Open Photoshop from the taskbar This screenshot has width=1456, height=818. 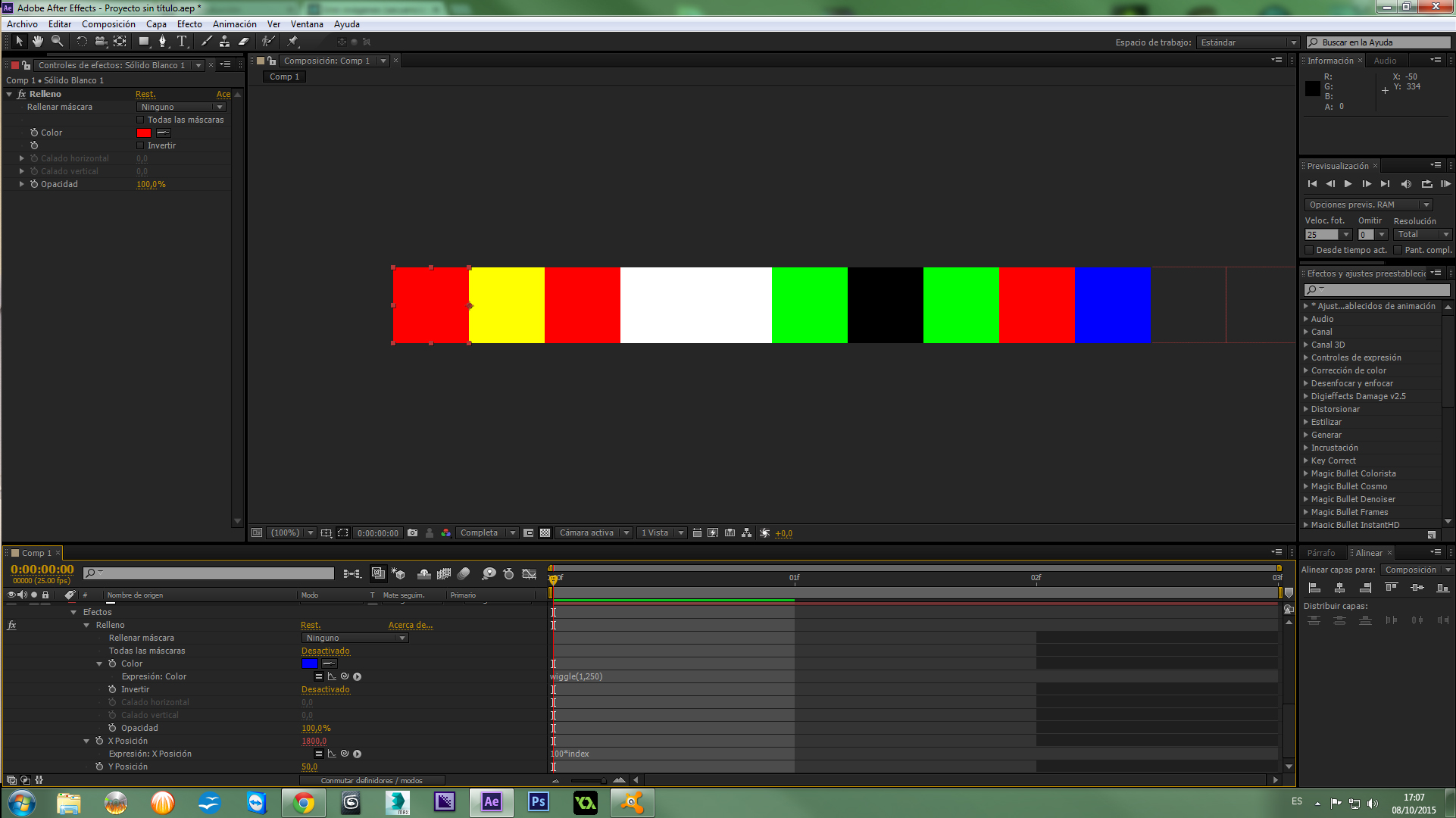[x=538, y=802]
